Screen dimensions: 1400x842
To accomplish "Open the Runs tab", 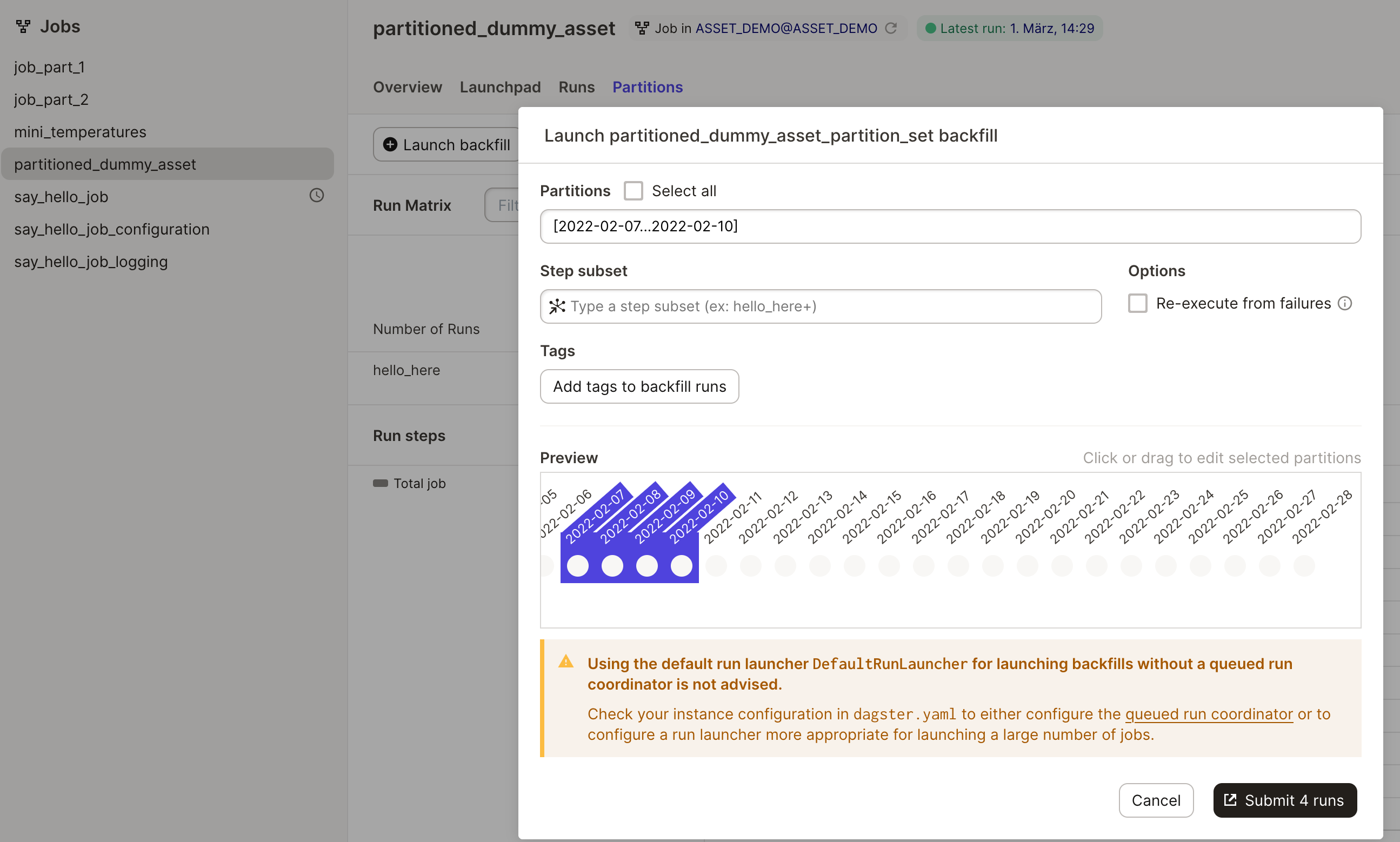I will (x=576, y=87).
